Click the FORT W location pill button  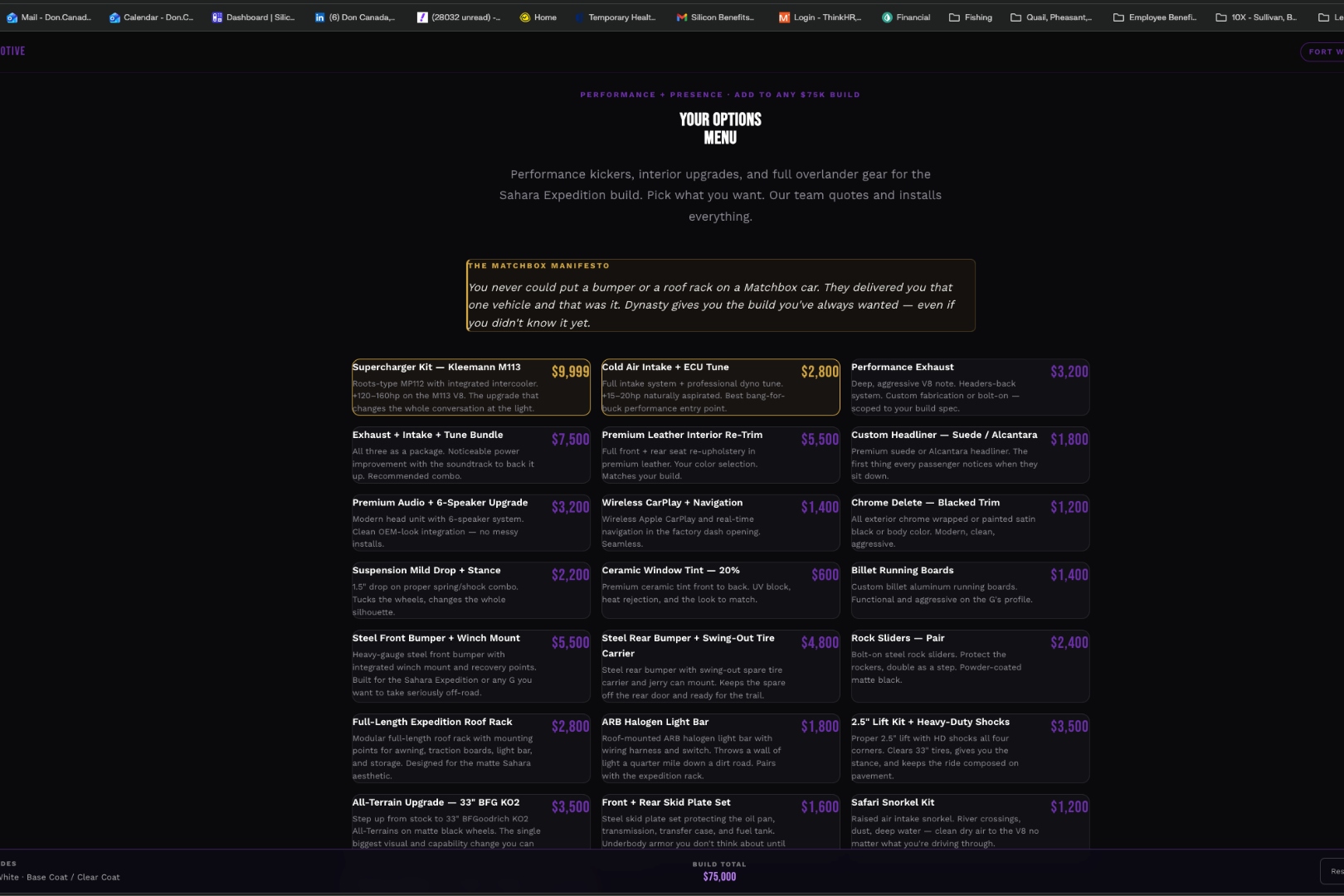[1322, 51]
